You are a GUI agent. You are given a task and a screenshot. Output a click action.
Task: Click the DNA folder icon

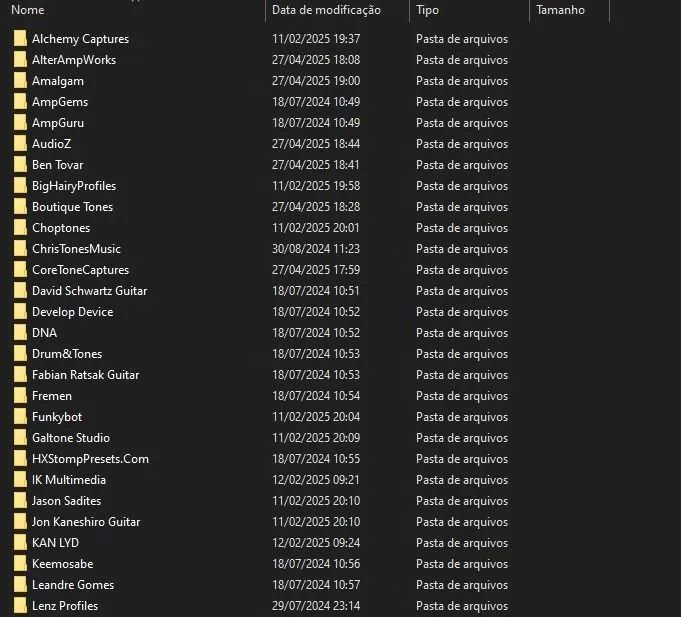20,333
